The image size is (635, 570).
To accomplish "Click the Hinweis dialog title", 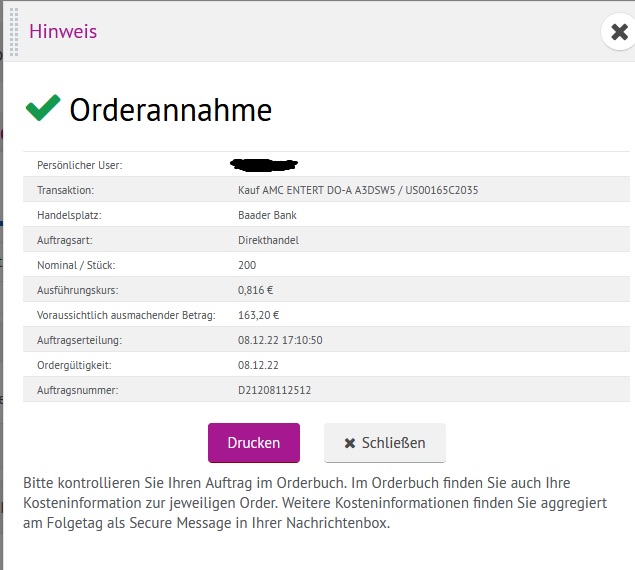I will point(63,32).
